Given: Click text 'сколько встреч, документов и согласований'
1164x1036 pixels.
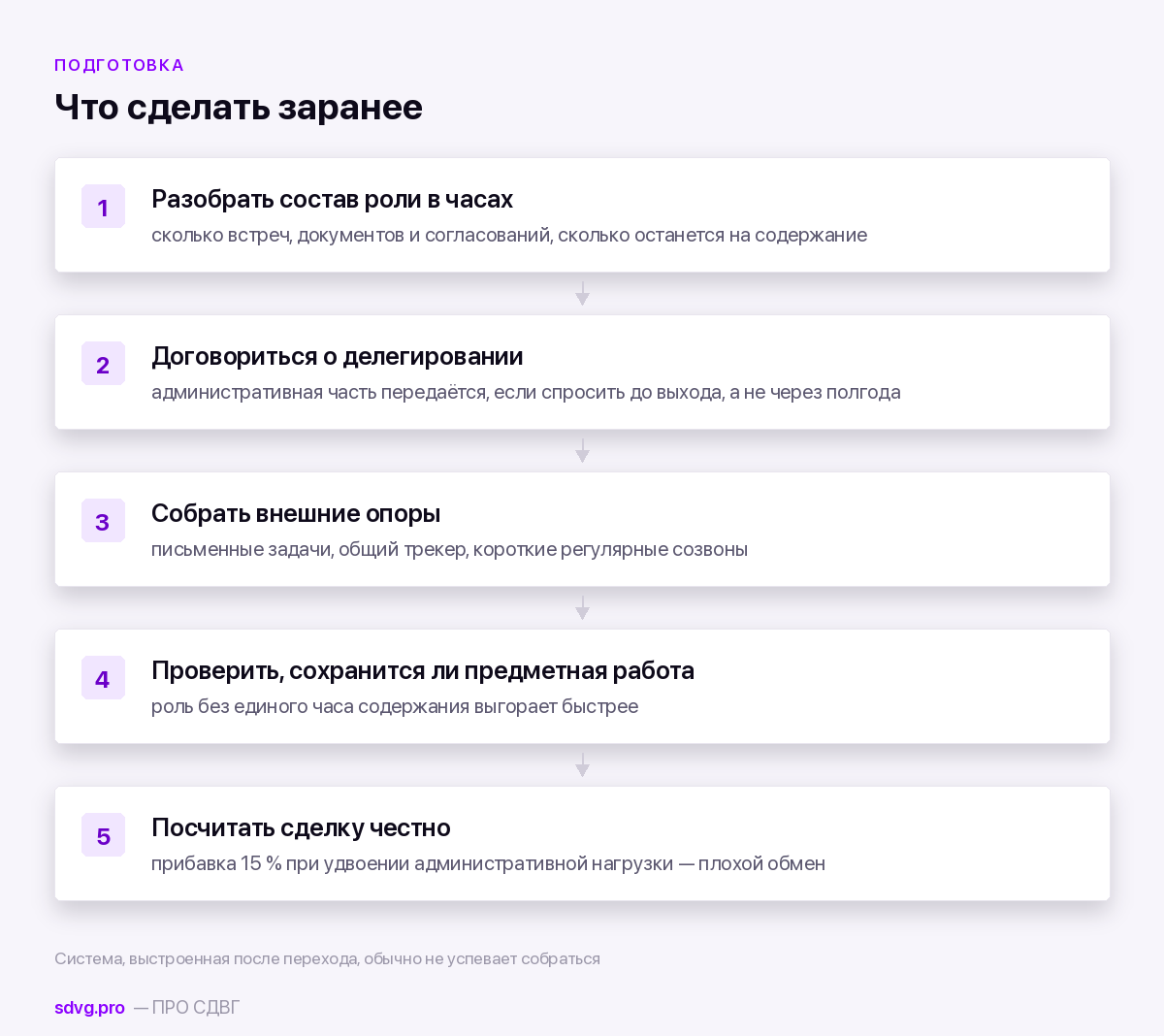Looking at the screenshot, I should point(352,235).
